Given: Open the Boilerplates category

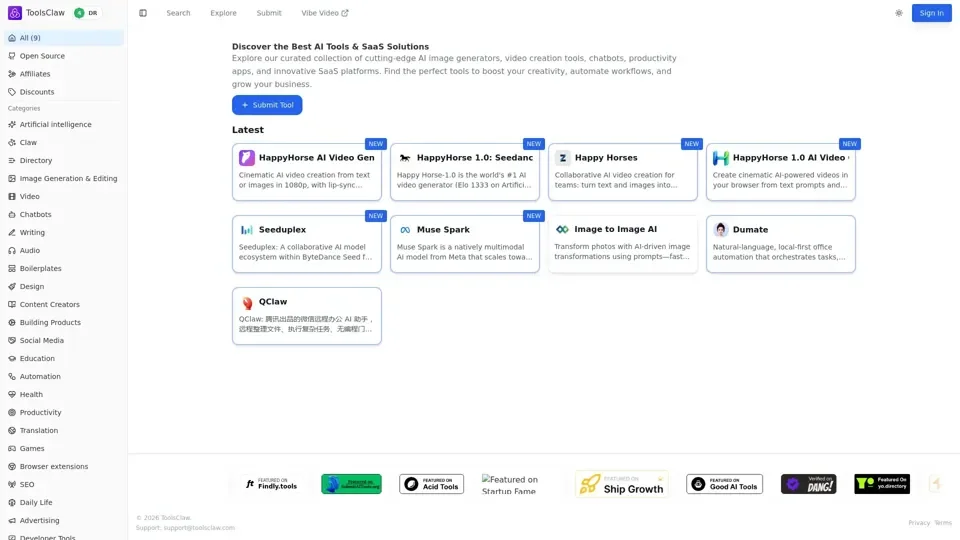Looking at the screenshot, I should pyautogui.click(x=64, y=269).
